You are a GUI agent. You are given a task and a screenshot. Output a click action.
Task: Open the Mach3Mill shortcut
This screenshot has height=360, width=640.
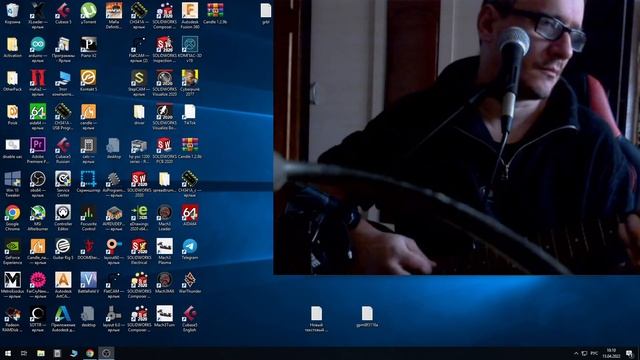(x=164, y=283)
